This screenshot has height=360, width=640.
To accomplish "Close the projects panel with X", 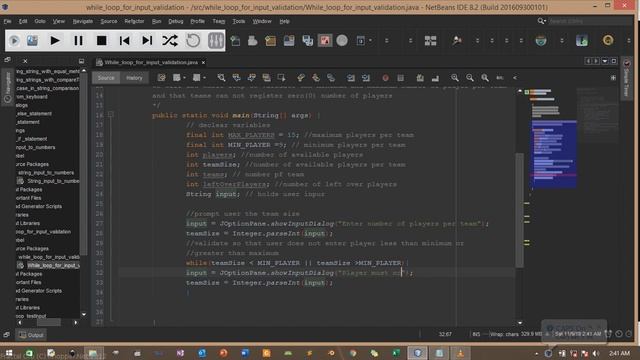I will [25, 61].
